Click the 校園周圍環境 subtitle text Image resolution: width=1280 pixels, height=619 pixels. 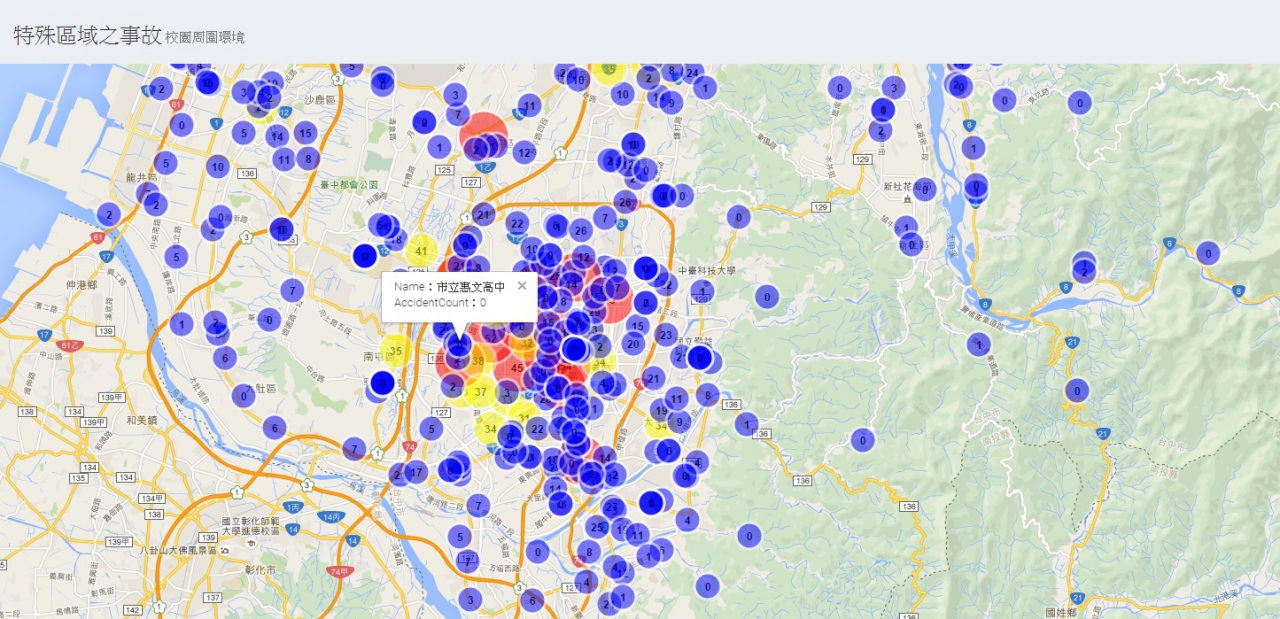point(205,37)
